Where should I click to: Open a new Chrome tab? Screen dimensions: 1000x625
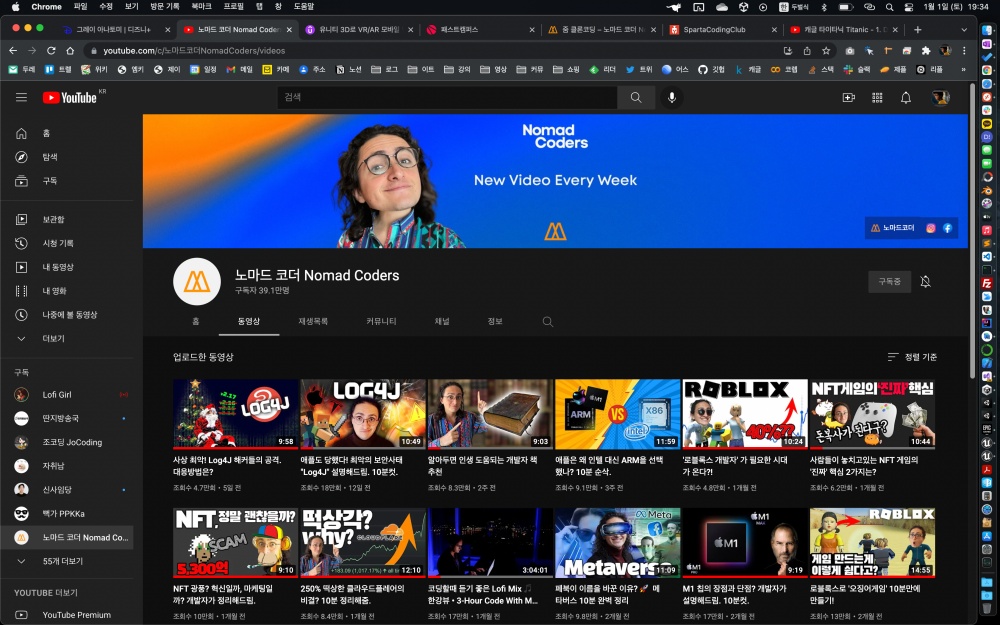[x=917, y=29]
